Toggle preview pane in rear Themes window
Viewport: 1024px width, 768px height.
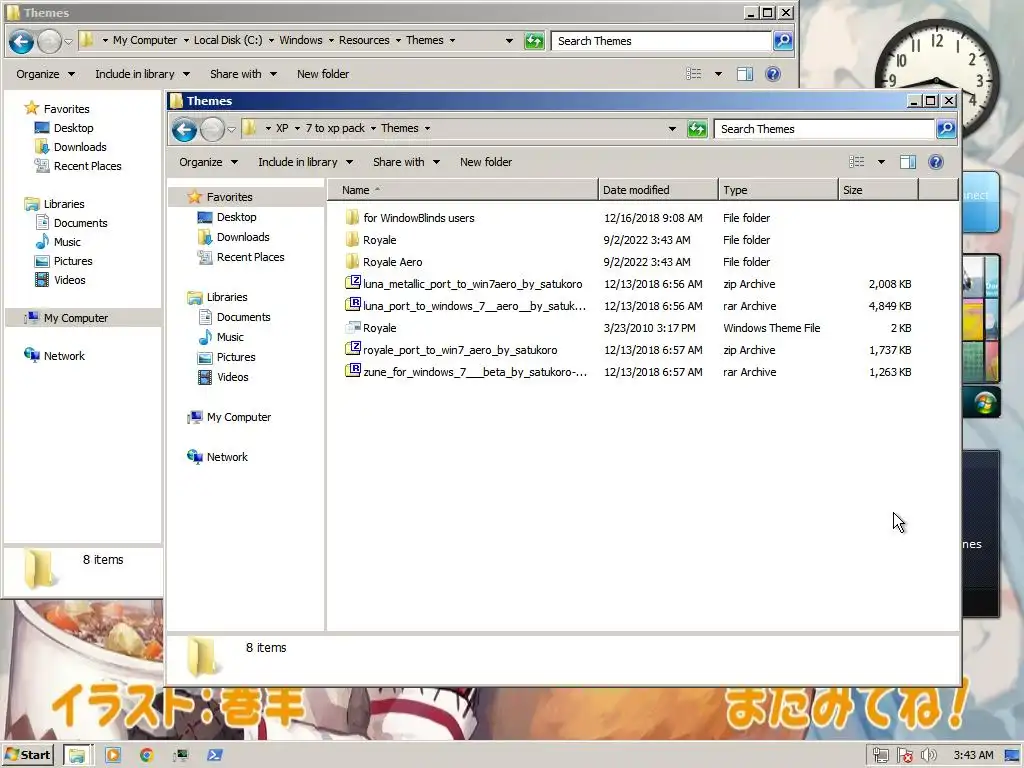[744, 74]
